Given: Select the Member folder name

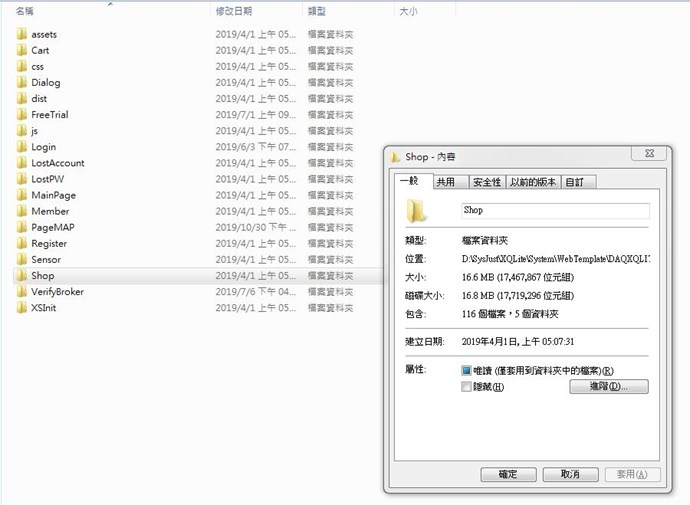Looking at the screenshot, I should pyautogui.click(x=50, y=211).
